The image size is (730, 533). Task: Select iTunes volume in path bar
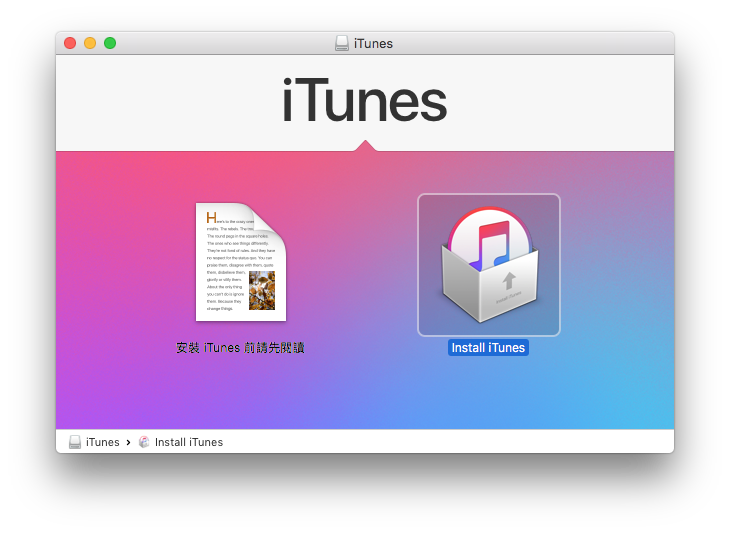pos(94,442)
